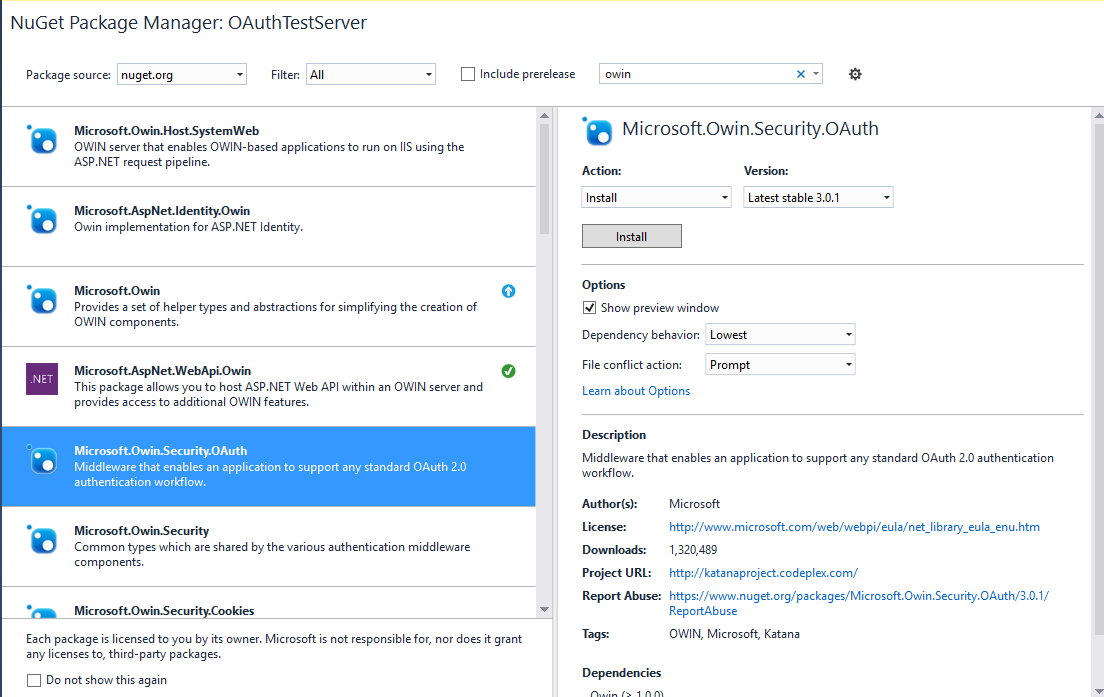
Task: Select the Microsoft.Owin.Security.Cookies package entry
Action: pos(270,611)
